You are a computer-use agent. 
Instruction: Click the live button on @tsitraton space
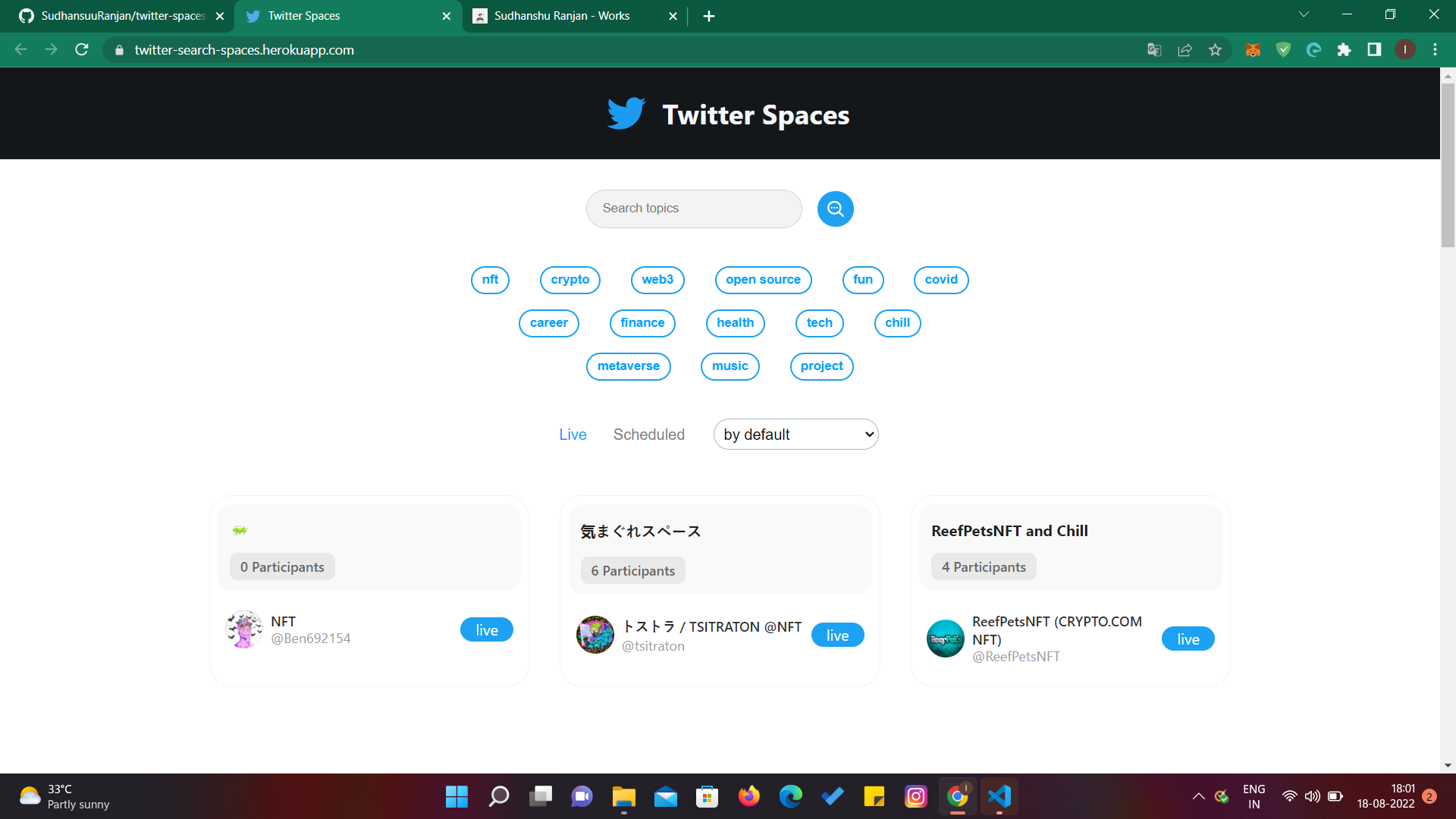click(837, 635)
